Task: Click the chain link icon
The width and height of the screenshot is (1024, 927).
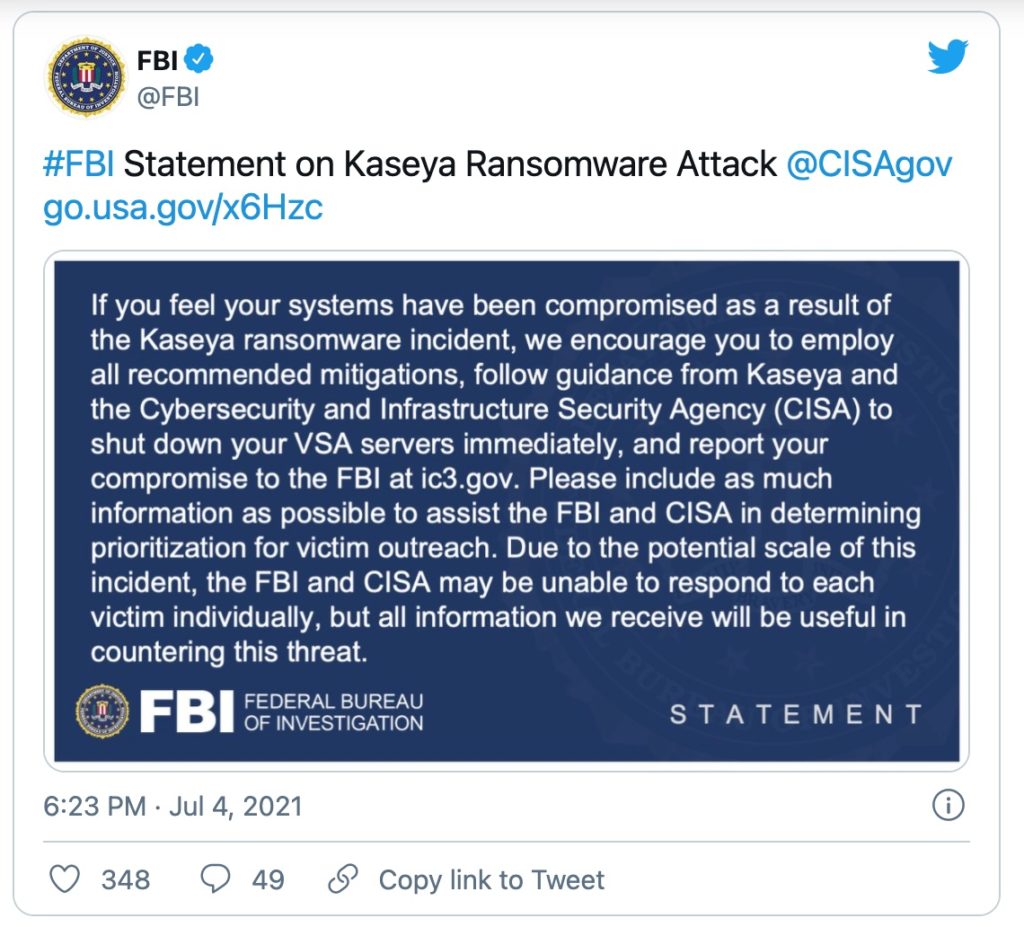Action: click(343, 880)
